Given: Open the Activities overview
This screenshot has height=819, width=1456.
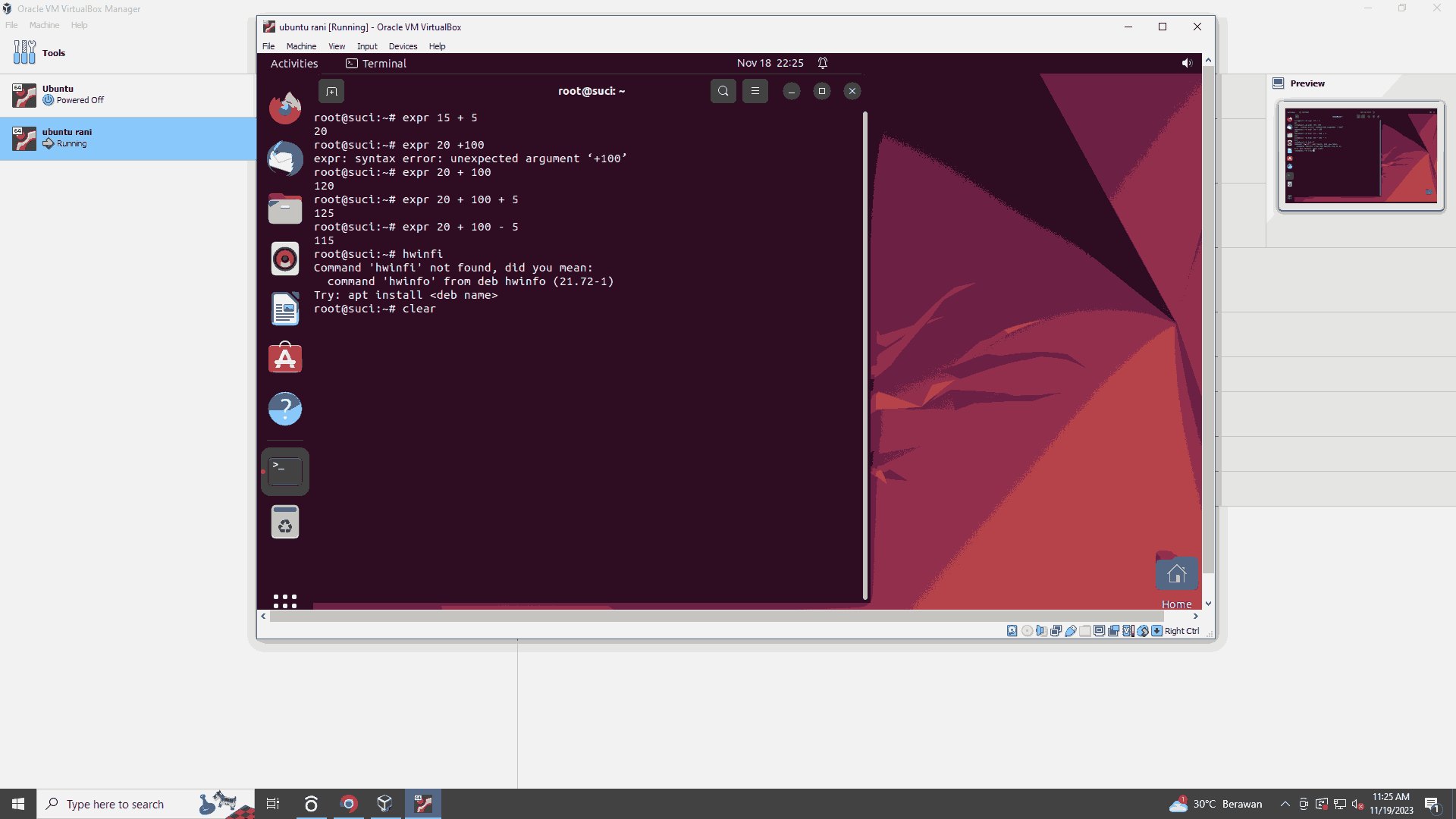Looking at the screenshot, I should click(294, 64).
